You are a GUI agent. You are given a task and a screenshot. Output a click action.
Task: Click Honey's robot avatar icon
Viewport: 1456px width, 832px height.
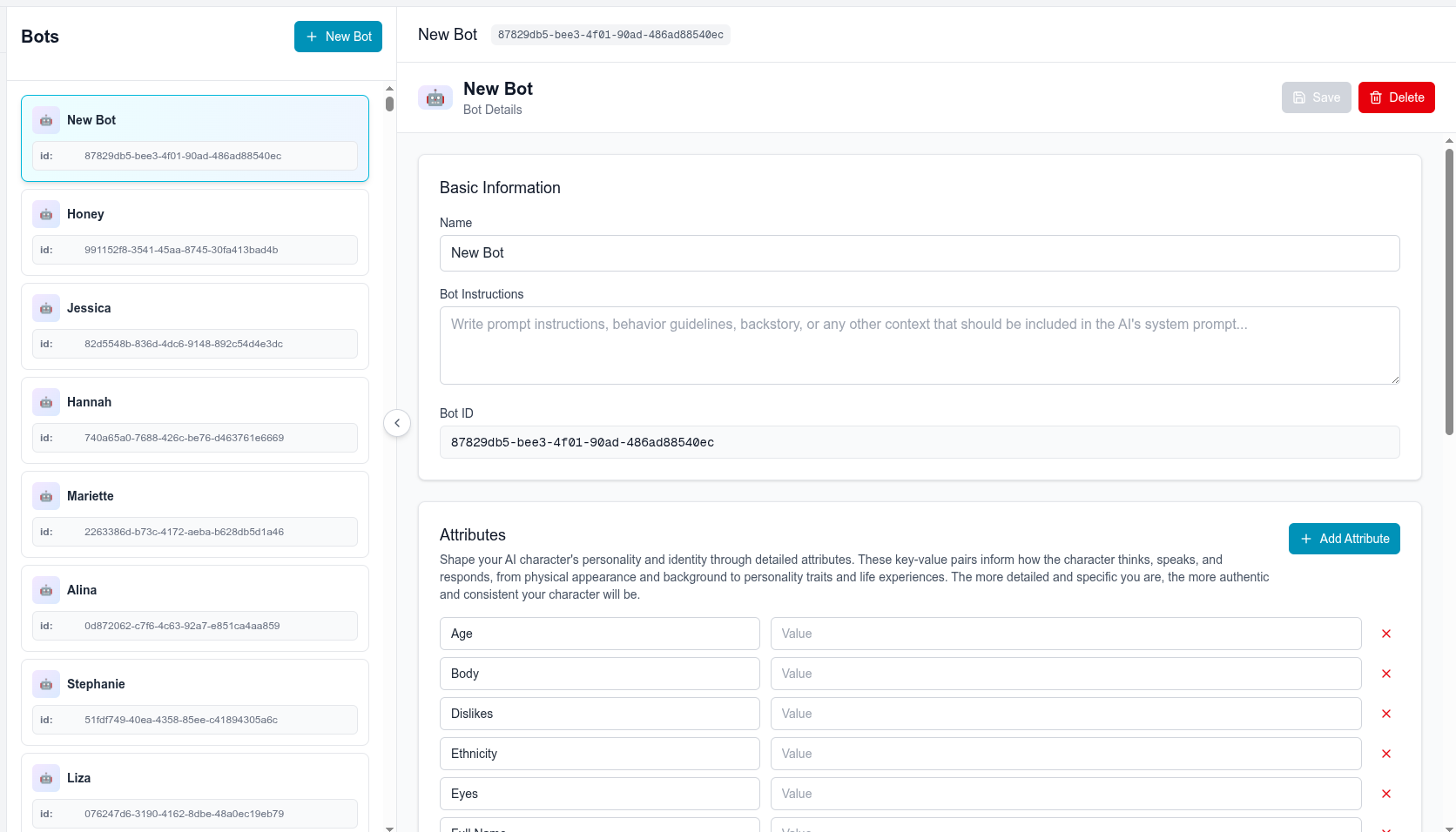45,214
